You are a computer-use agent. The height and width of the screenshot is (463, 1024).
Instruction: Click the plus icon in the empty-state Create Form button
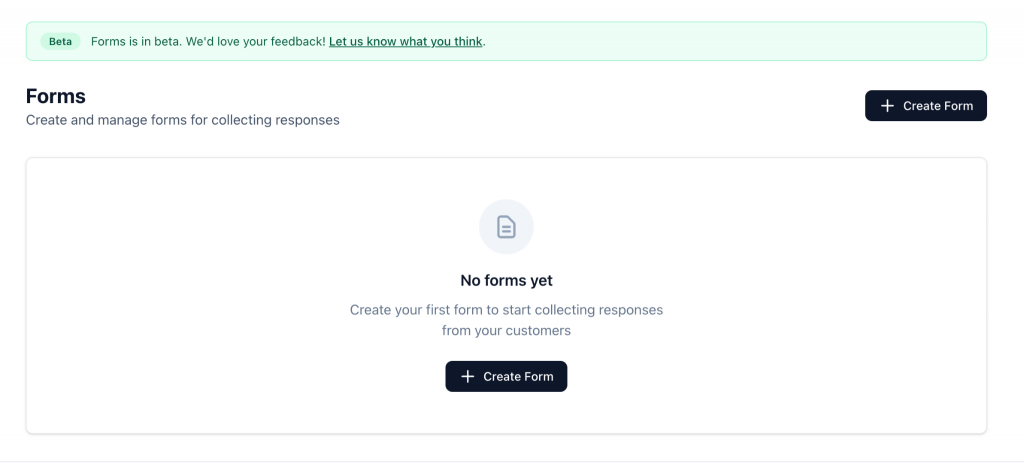[467, 376]
